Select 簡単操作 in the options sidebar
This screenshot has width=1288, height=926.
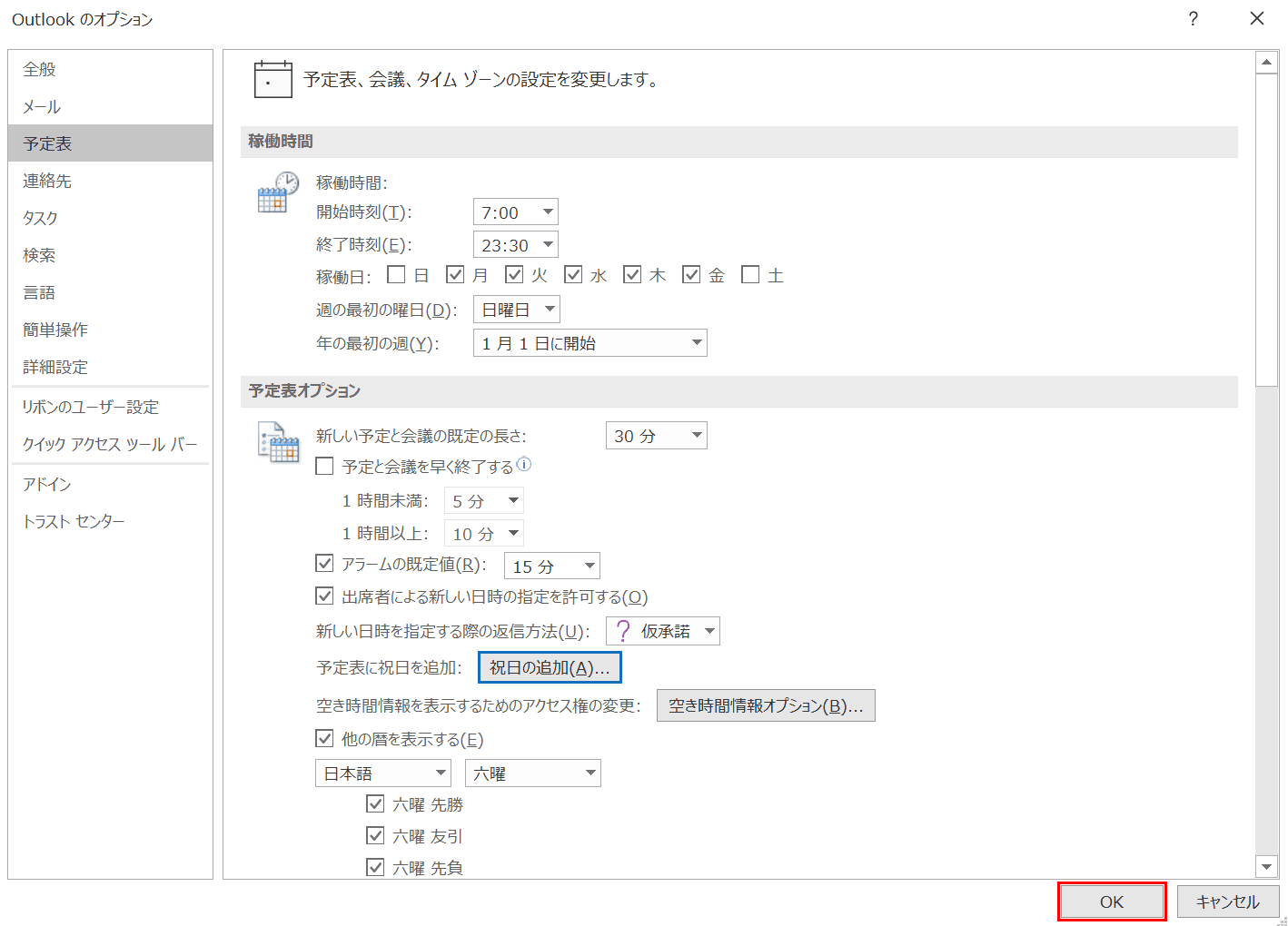[x=111, y=330]
